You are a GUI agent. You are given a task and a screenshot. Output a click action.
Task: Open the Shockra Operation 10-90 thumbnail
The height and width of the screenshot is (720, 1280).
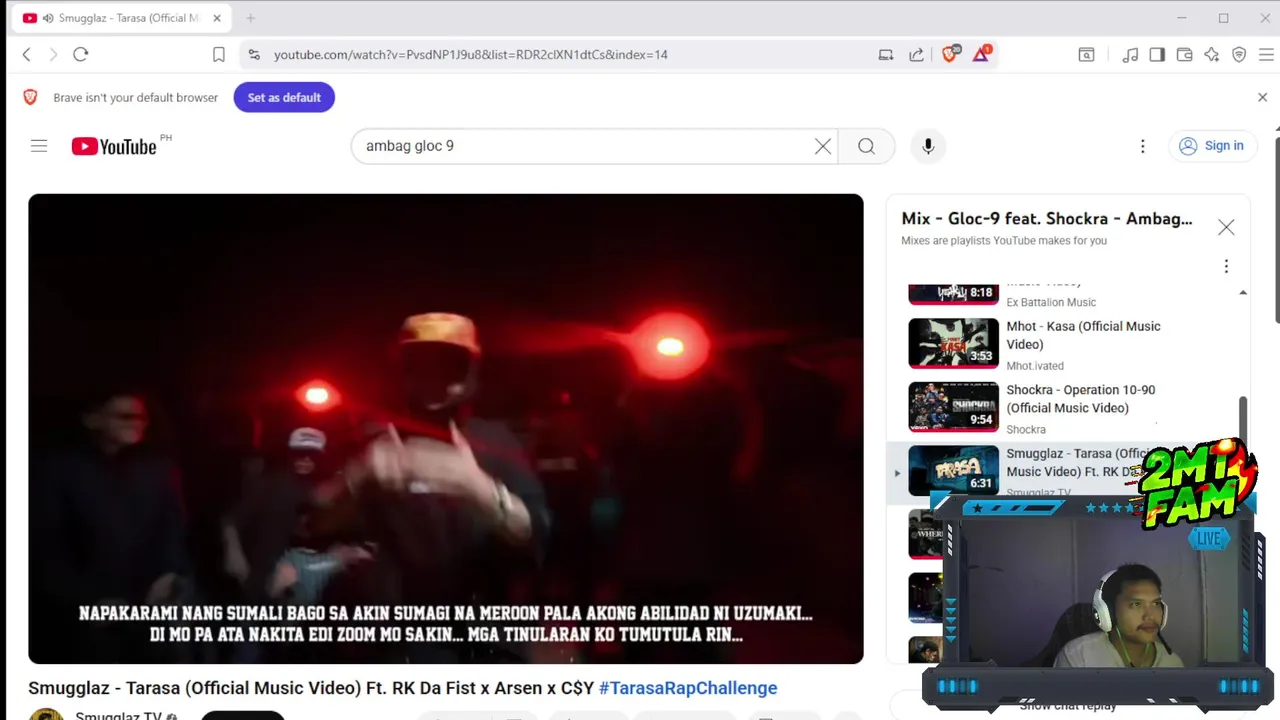point(953,407)
